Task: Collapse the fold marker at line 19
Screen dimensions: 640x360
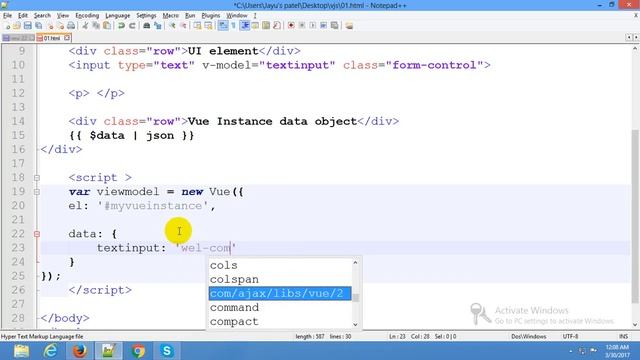Action: [37, 191]
